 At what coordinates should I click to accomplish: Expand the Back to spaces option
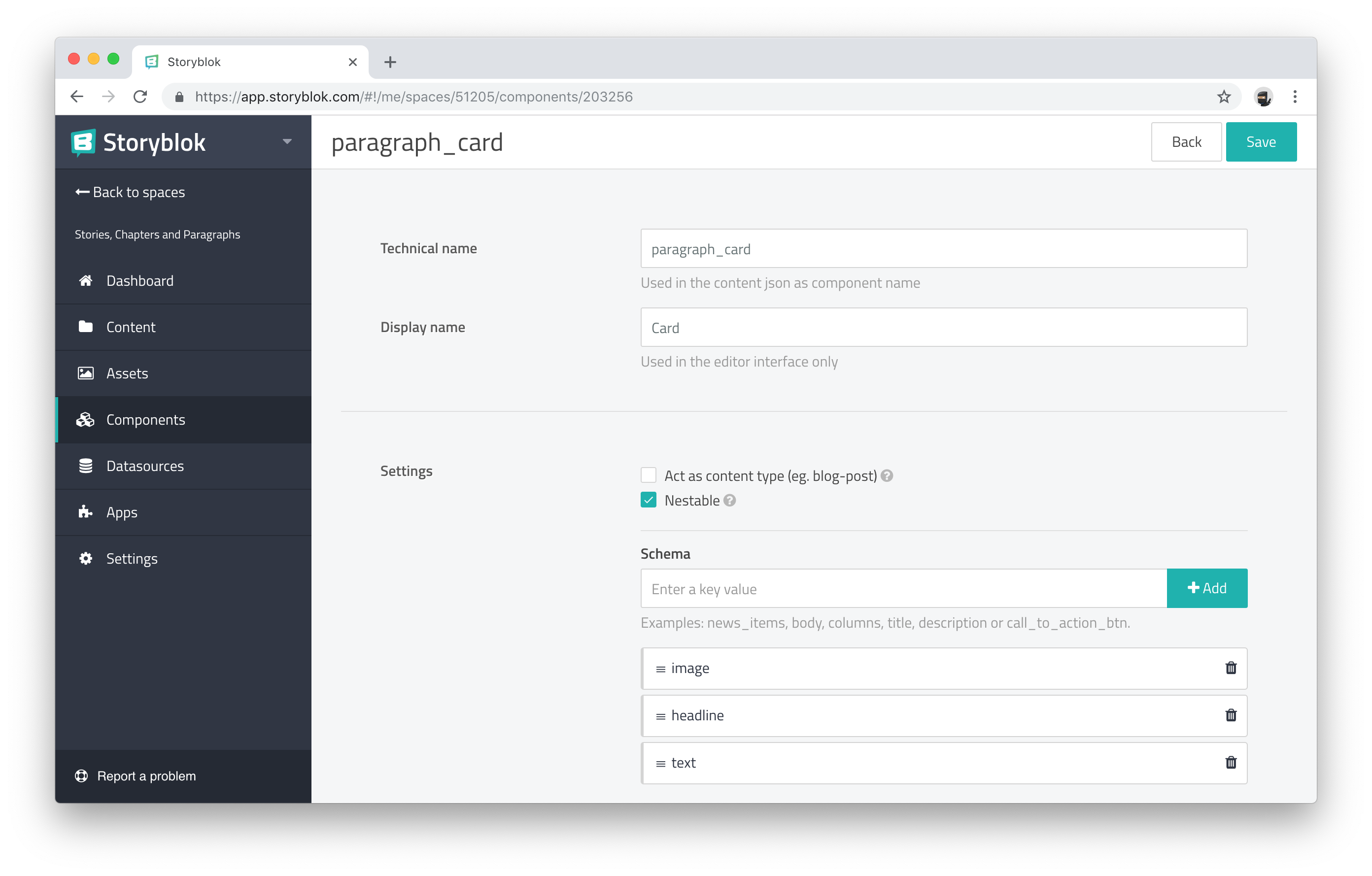130,192
